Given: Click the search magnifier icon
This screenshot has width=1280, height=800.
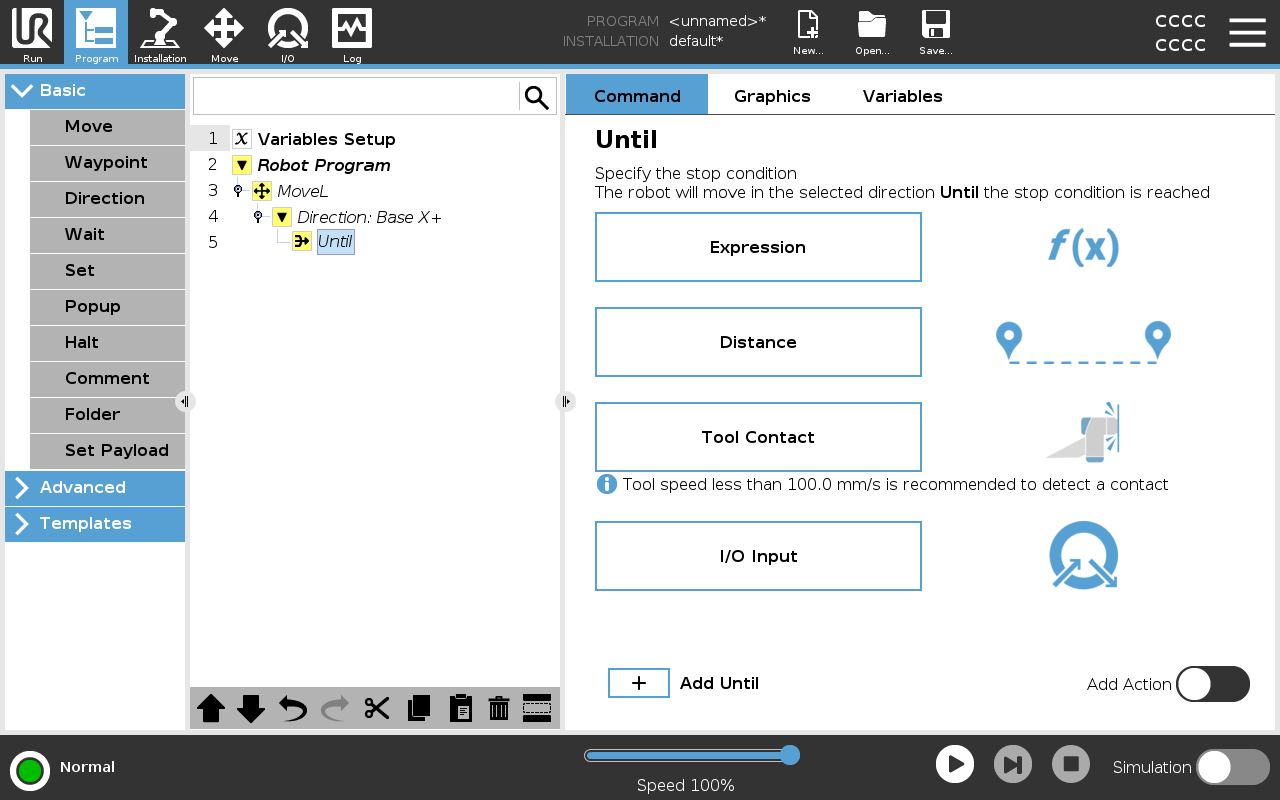Looking at the screenshot, I should coord(537,97).
